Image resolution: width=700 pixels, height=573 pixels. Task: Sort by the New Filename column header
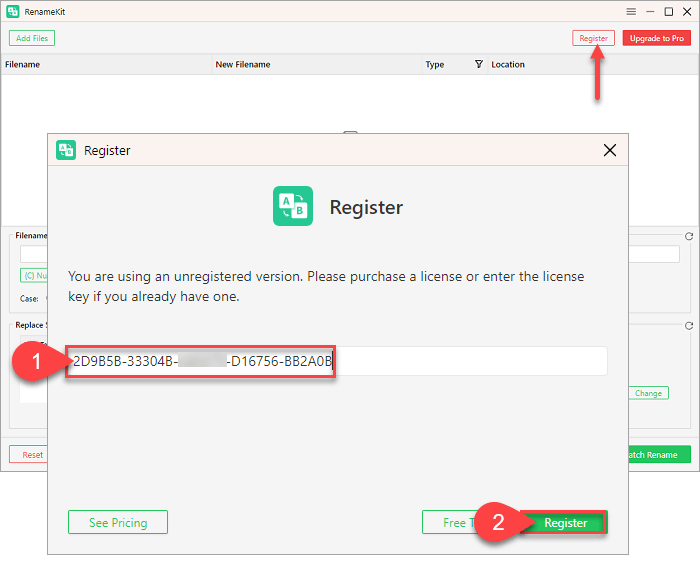[243, 64]
